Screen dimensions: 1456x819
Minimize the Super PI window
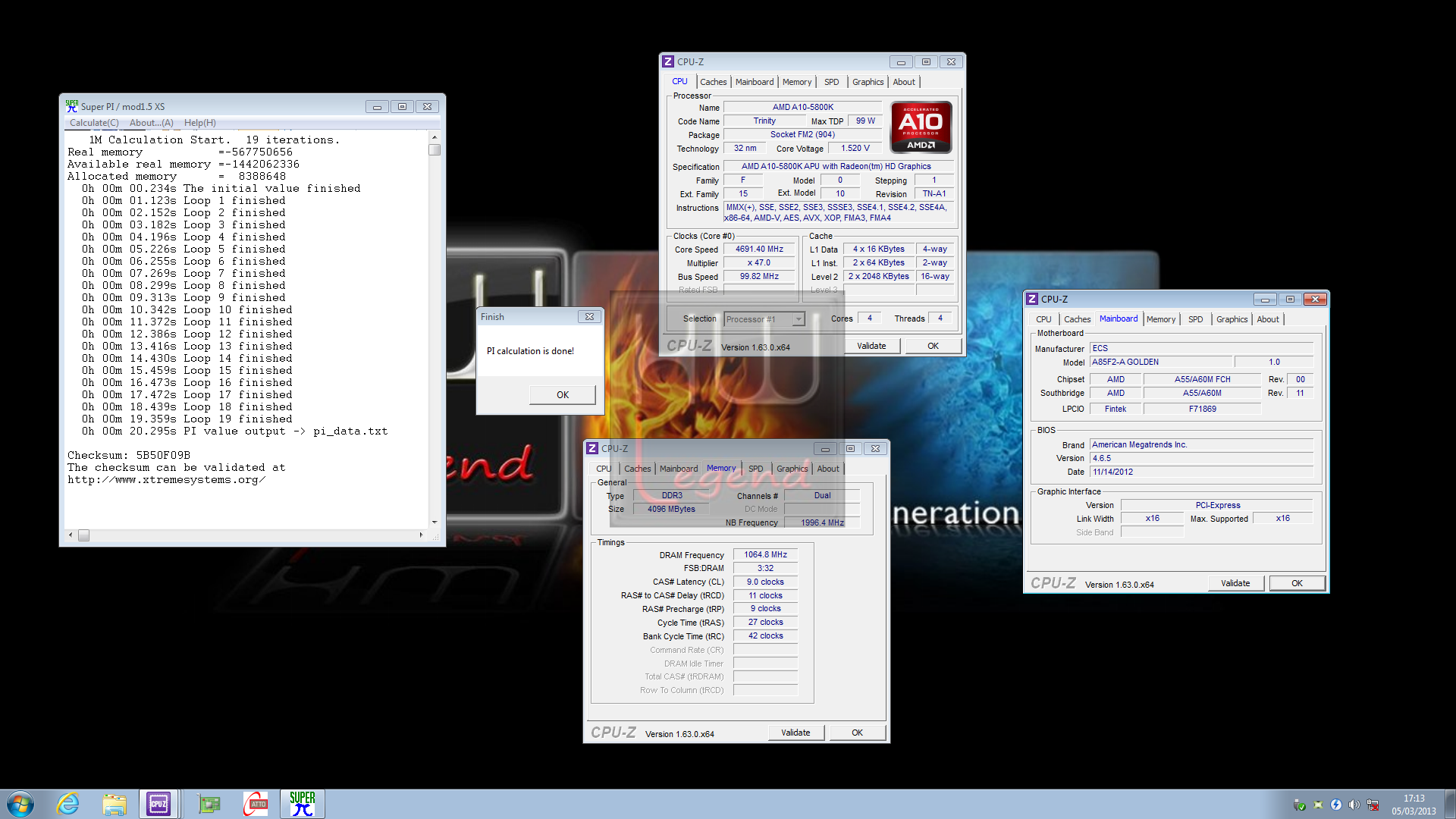click(x=377, y=107)
